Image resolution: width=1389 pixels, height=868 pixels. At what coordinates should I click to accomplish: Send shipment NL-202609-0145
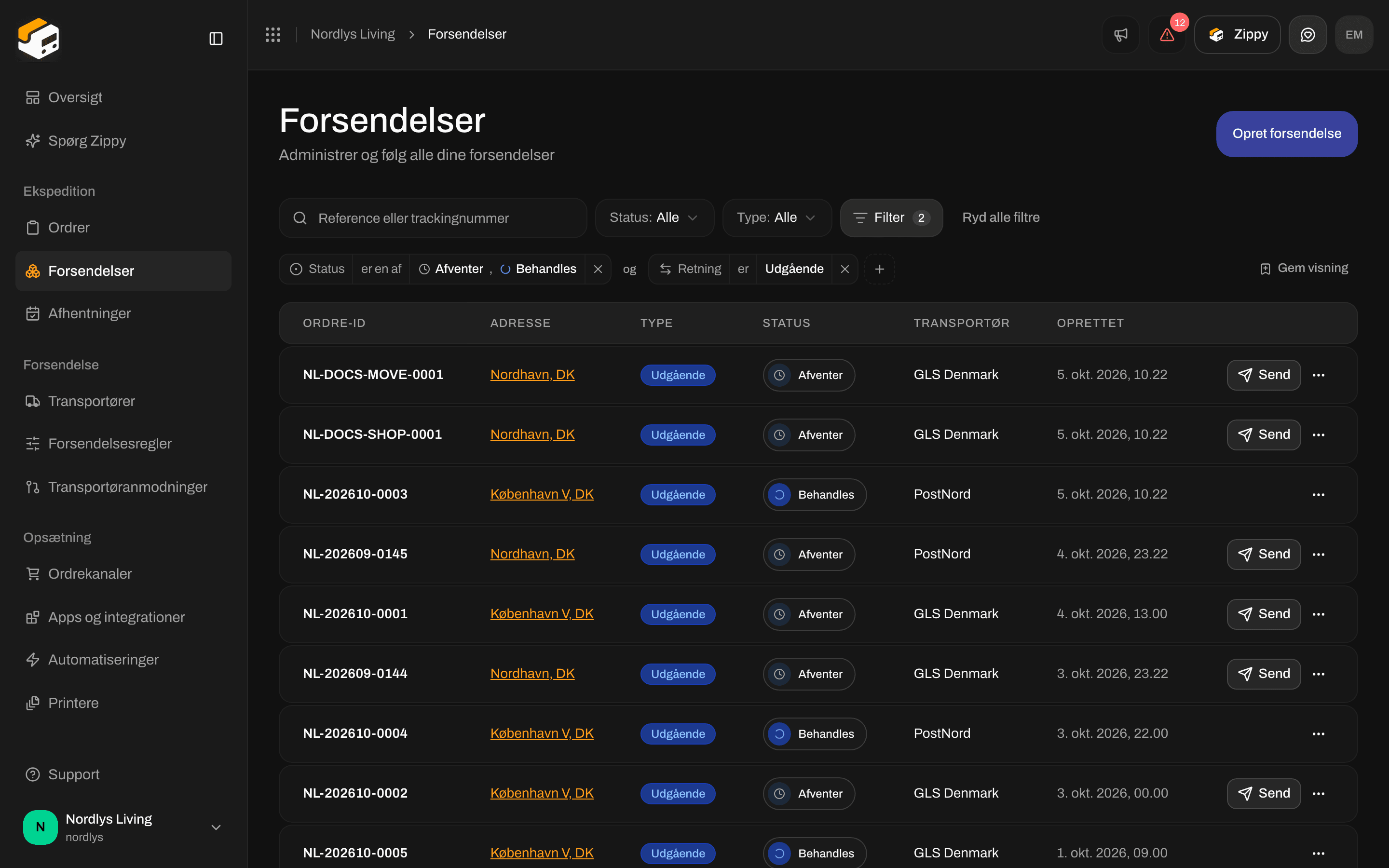coord(1263,554)
